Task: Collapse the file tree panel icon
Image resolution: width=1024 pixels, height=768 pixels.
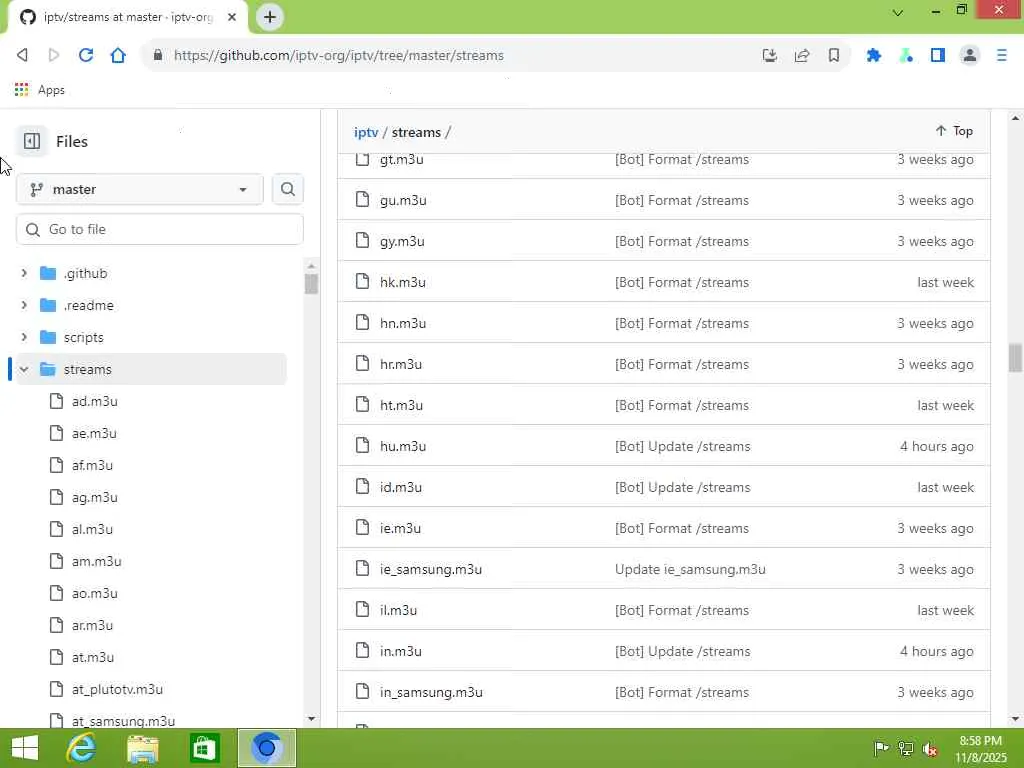Action: pos(31,141)
